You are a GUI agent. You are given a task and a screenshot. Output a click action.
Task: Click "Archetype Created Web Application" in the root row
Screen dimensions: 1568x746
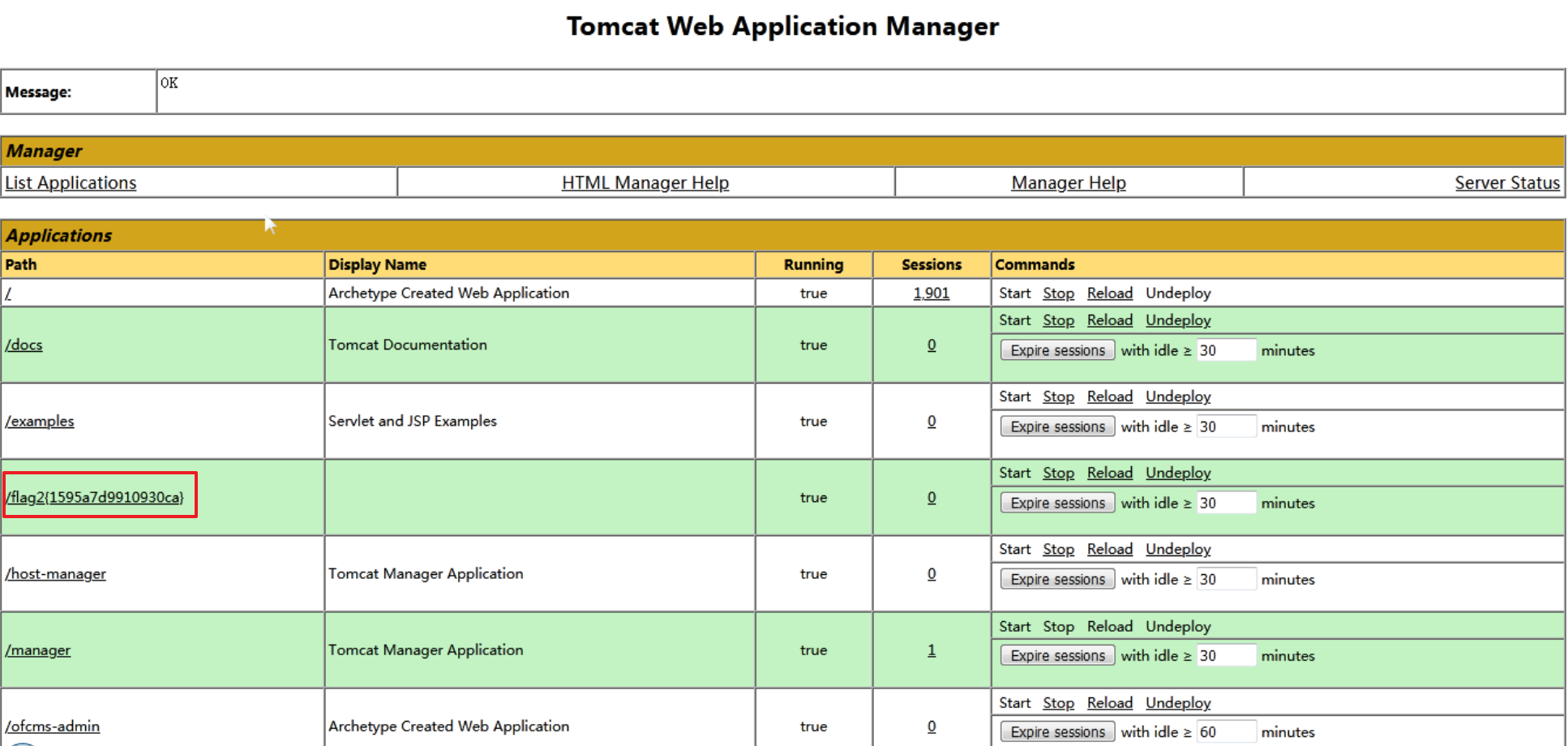coord(448,293)
